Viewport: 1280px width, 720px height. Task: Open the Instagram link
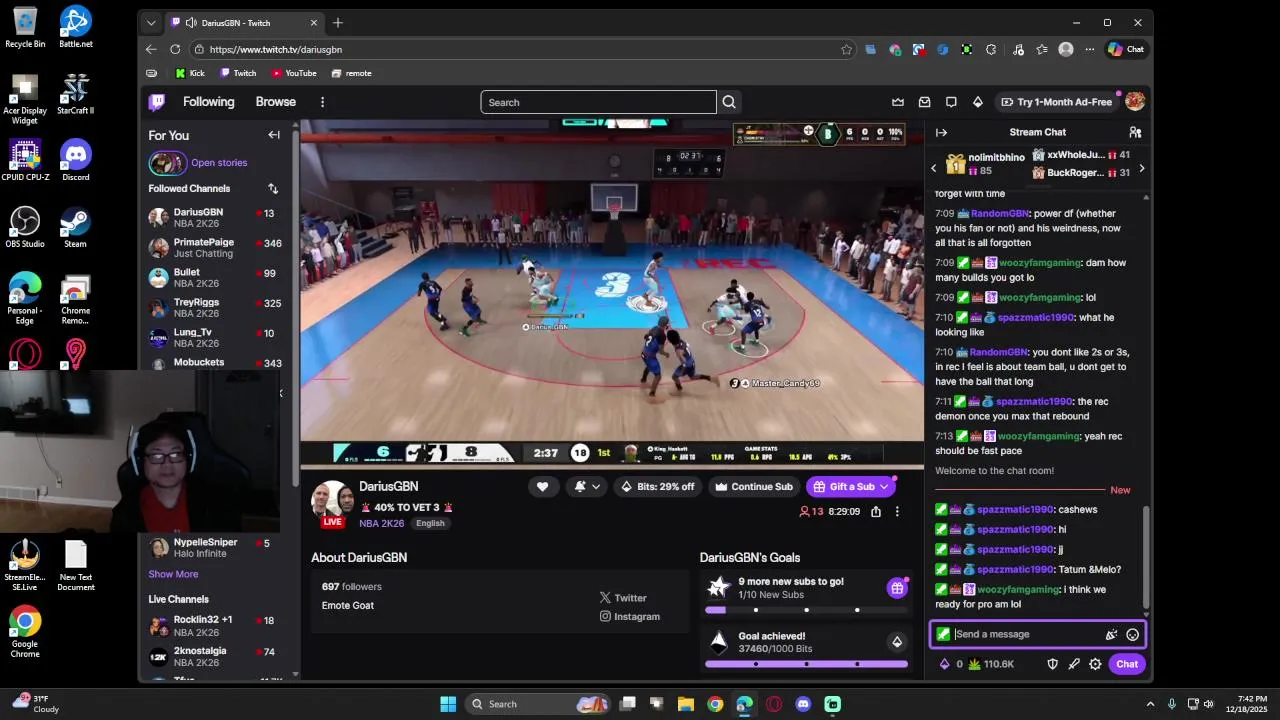[630, 617]
